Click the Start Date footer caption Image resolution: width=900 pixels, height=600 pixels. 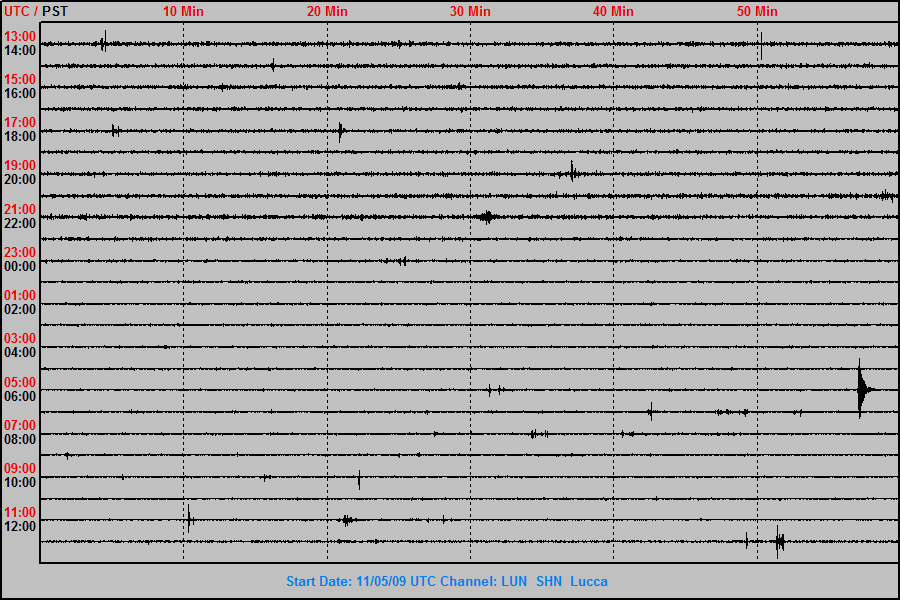tap(446, 581)
